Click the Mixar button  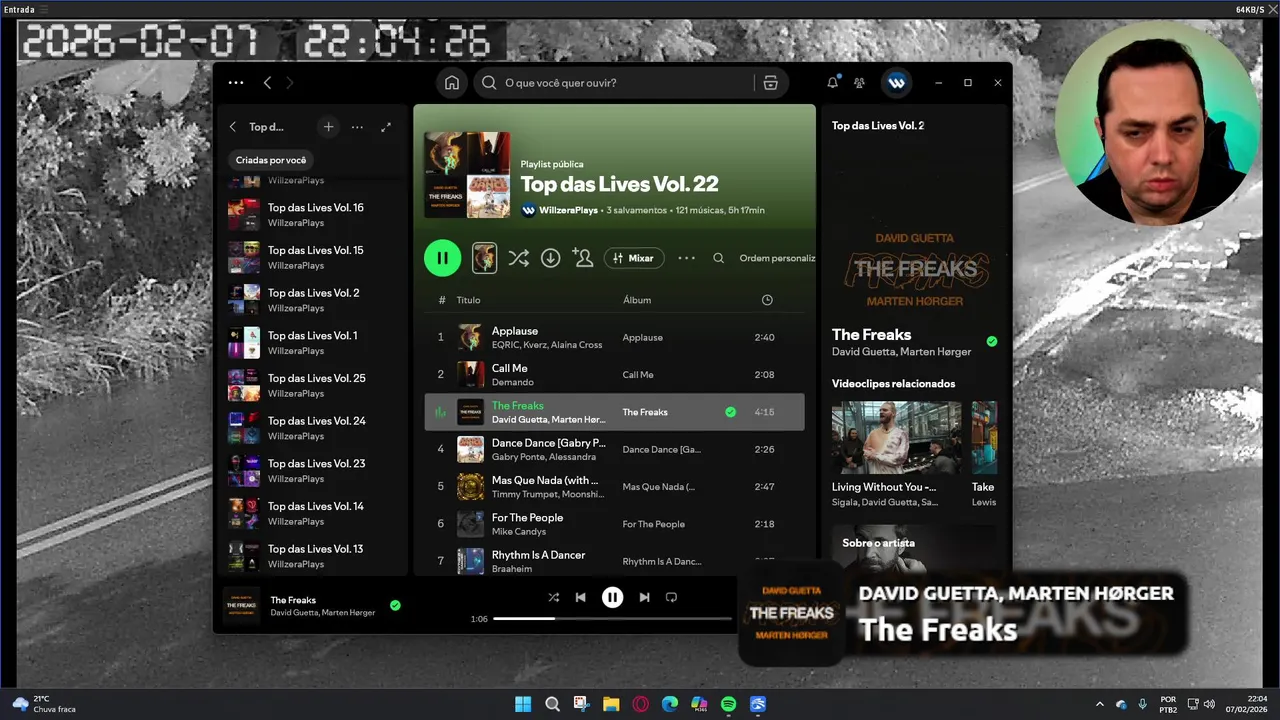point(634,258)
